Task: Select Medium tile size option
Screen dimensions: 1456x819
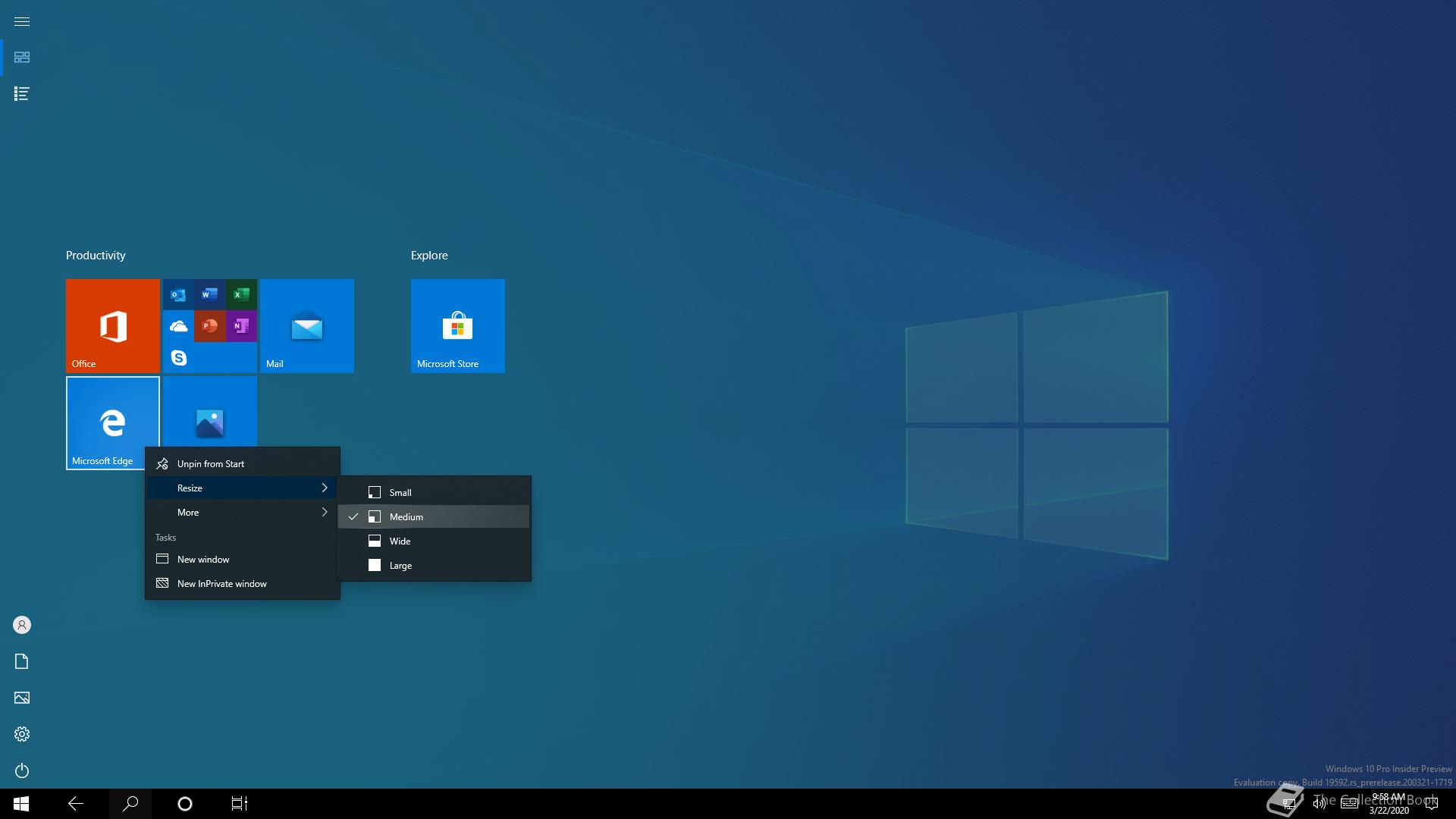Action: tap(434, 516)
